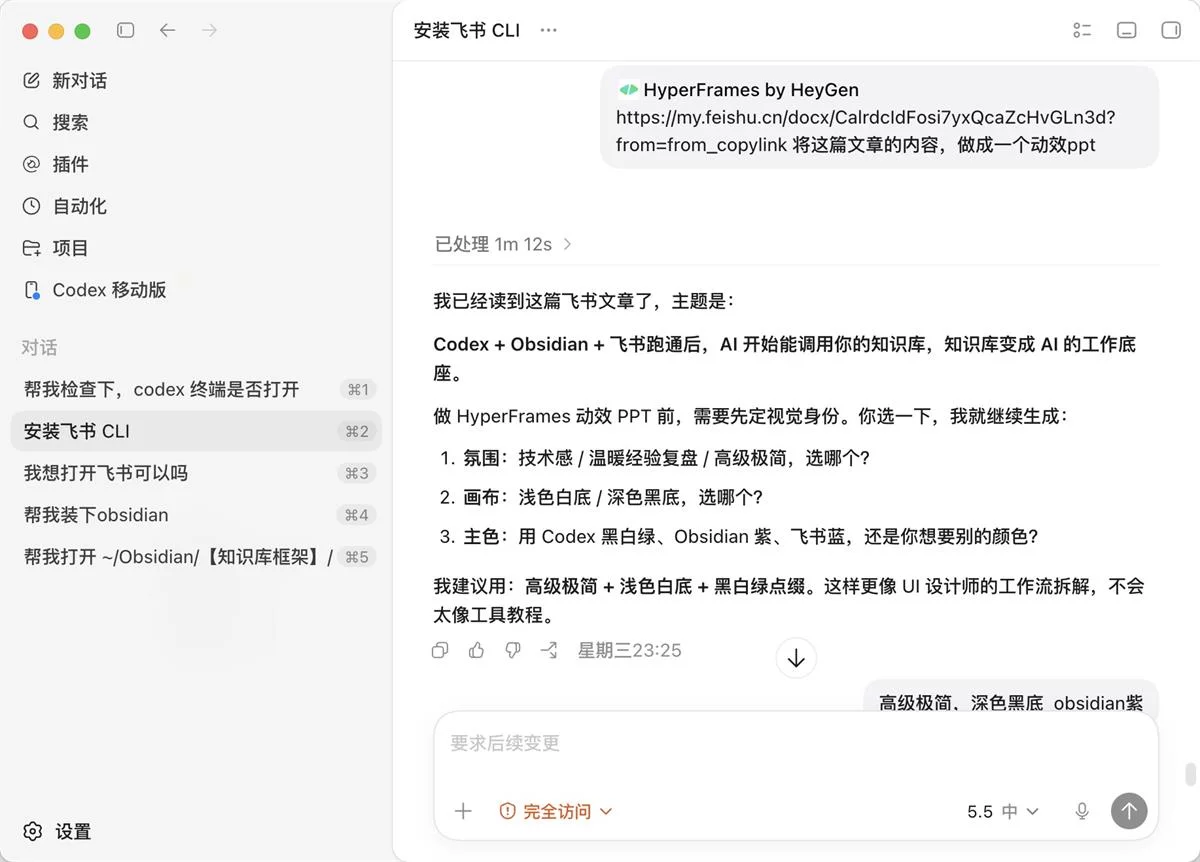Click the 设置 gear icon
1200x862 pixels.
click(33, 832)
